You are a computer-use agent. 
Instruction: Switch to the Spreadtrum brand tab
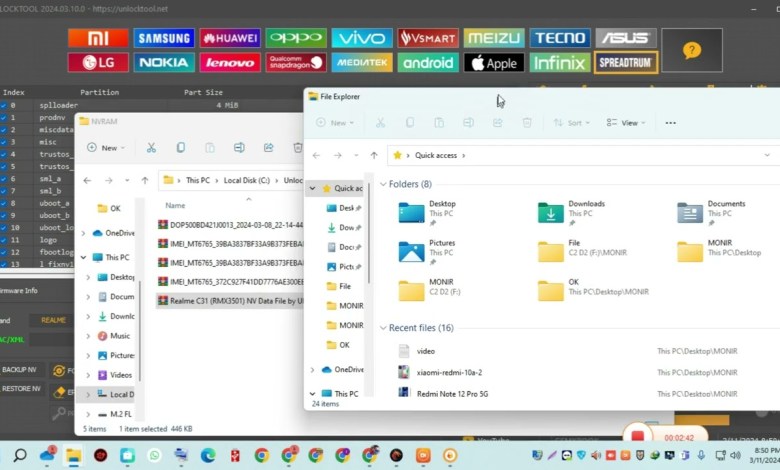[x=626, y=63]
